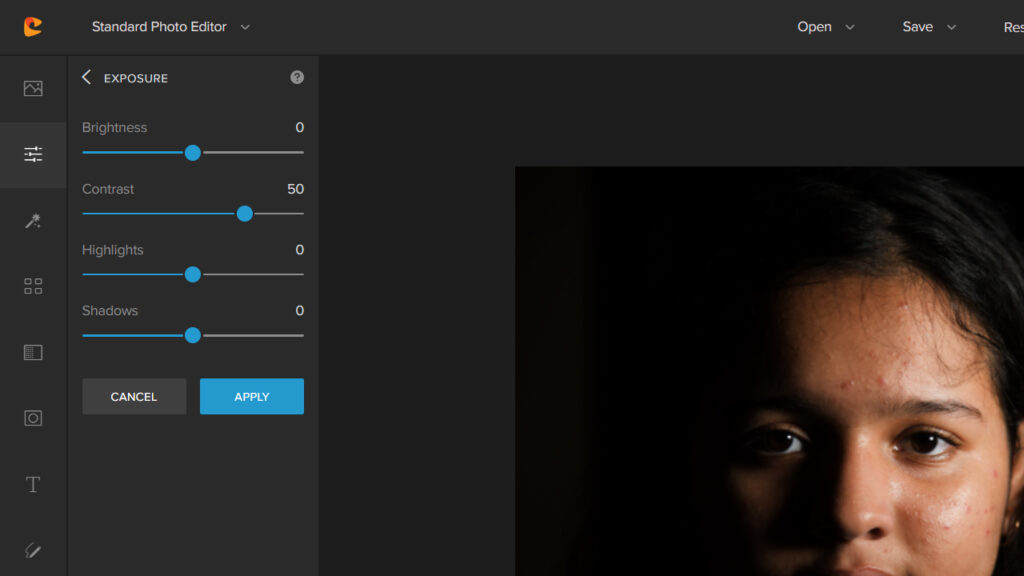This screenshot has height=576, width=1024.
Task: Click the Contrast slider handle
Action: (x=245, y=214)
